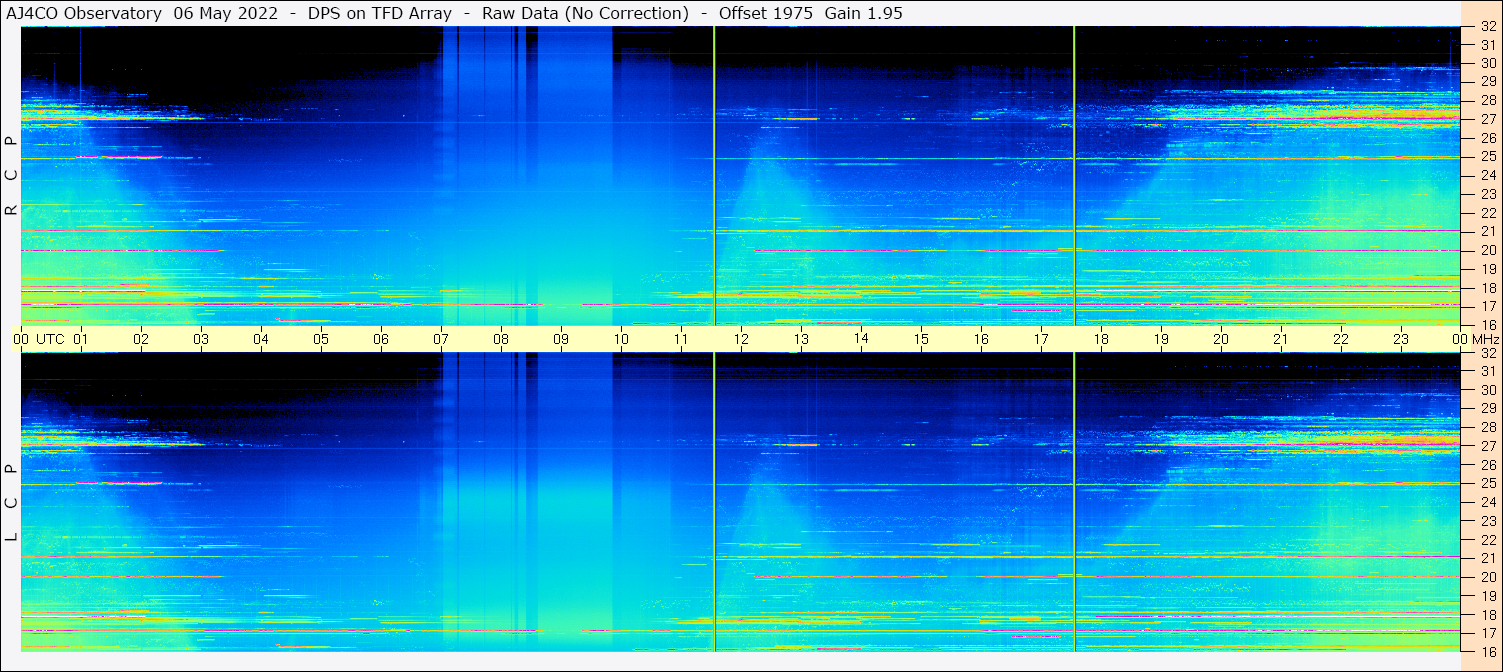
Task: Click the 23 hour tick on UTC axis
Action: (x=1401, y=339)
